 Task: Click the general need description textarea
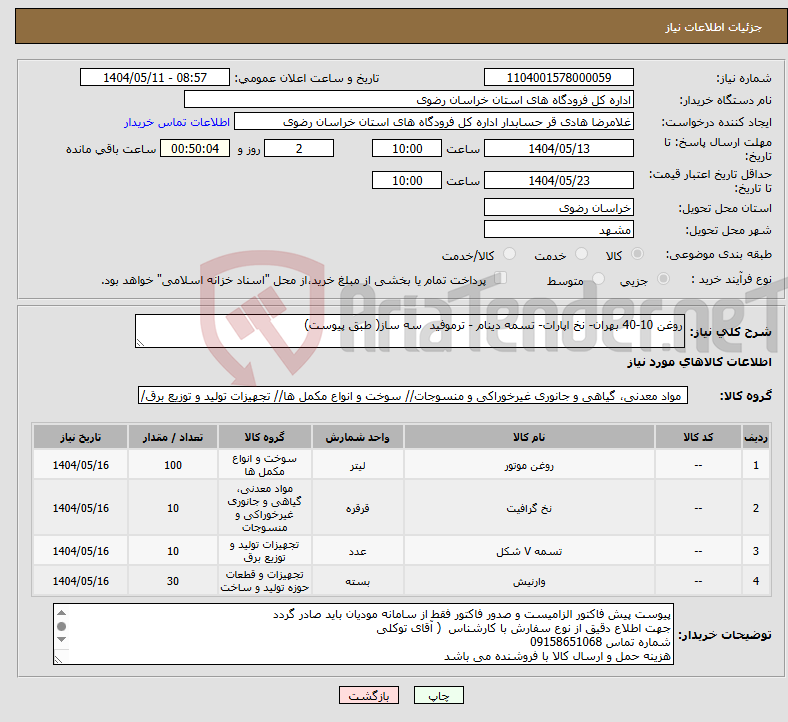[x=410, y=331]
